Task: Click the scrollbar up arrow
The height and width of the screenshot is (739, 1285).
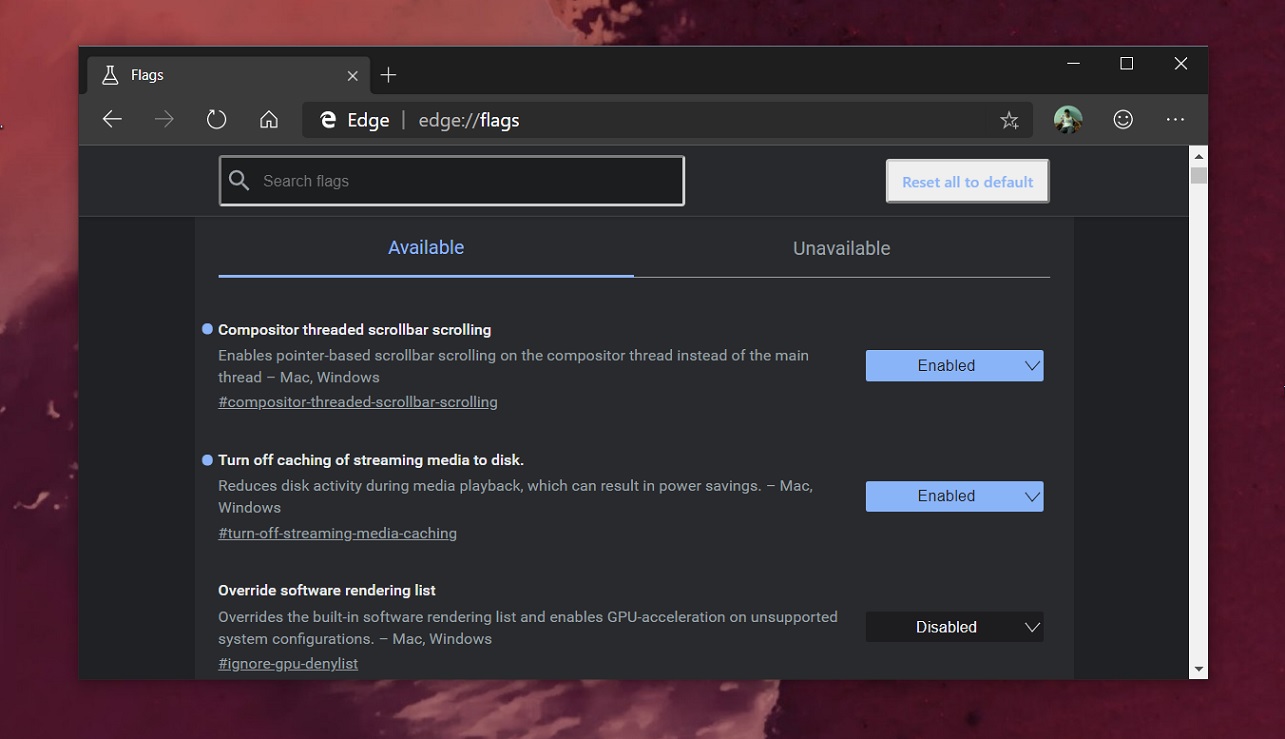Action: click(x=1198, y=156)
